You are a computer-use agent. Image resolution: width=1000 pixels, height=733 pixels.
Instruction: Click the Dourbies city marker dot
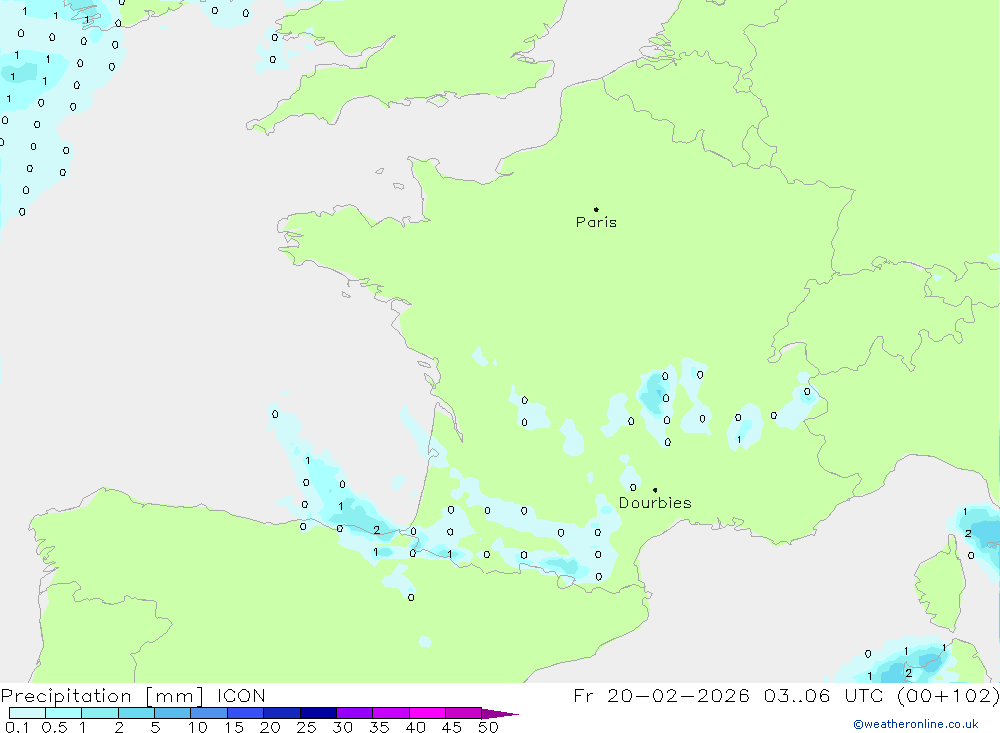(655, 490)
